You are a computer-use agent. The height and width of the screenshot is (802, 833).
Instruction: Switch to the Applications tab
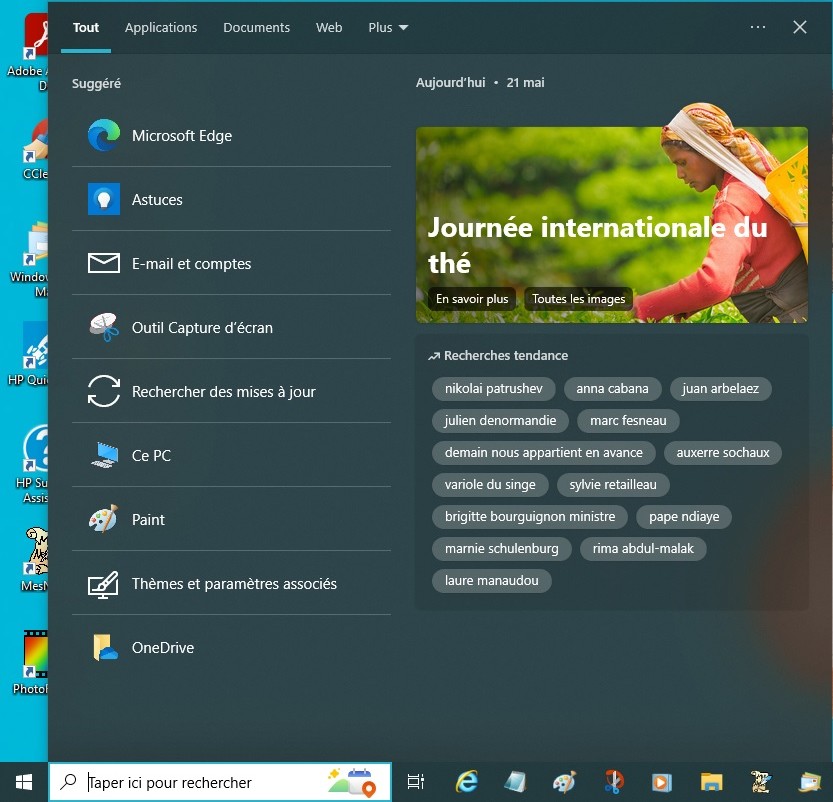[x=161, y=28]
